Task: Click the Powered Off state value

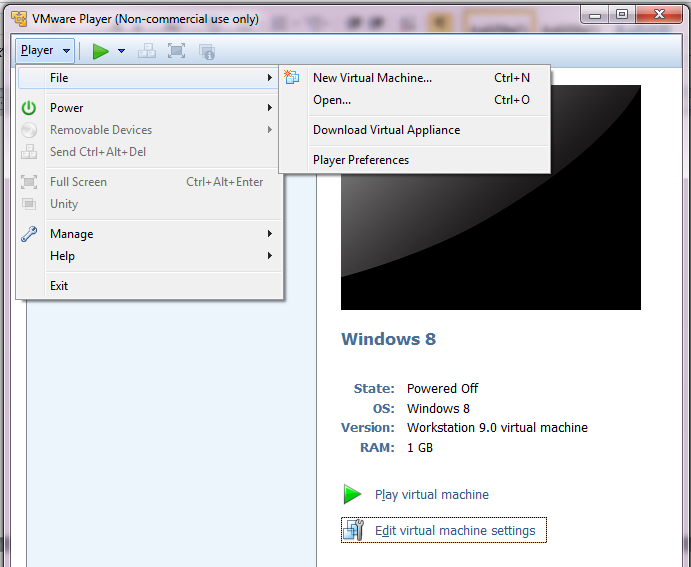Action: (x=442, y=389)
